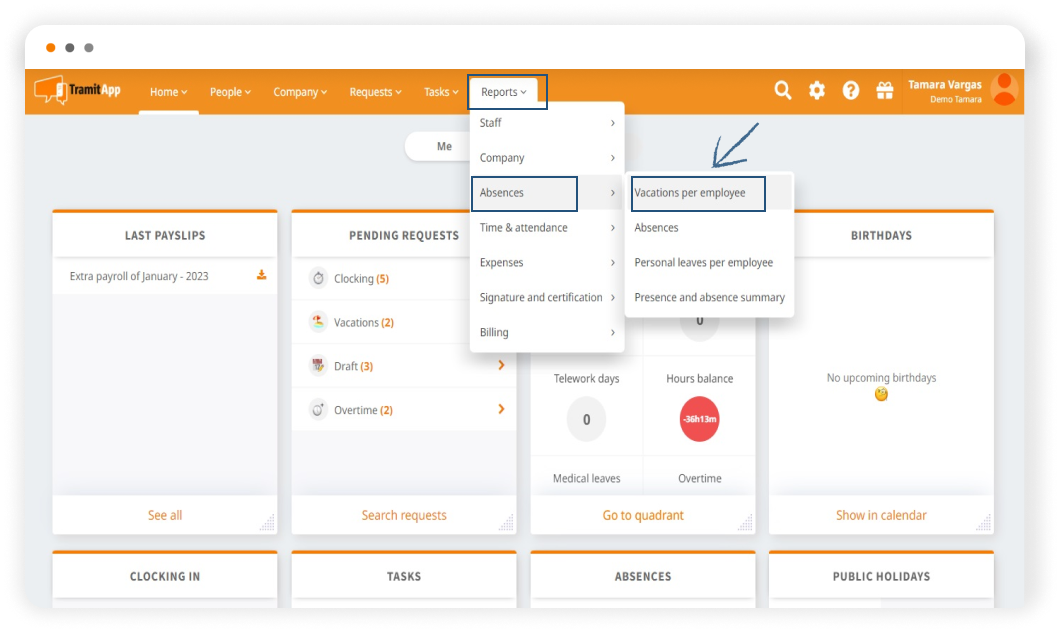Click See all payslips link
The height and width of the screenshot is (633, 1061).
[165, 515]
